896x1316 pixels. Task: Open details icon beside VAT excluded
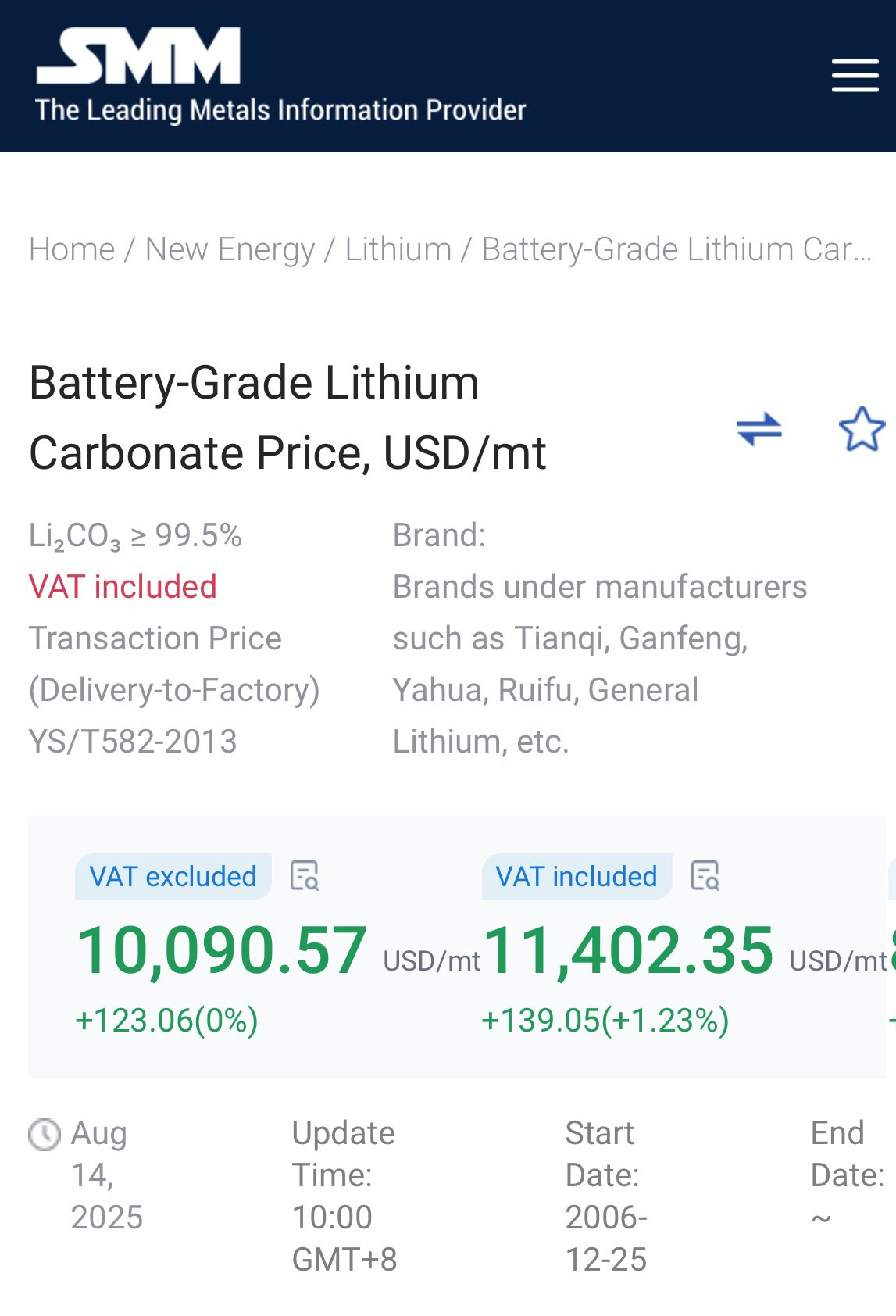pyautogui.click(x=305, y=876)
